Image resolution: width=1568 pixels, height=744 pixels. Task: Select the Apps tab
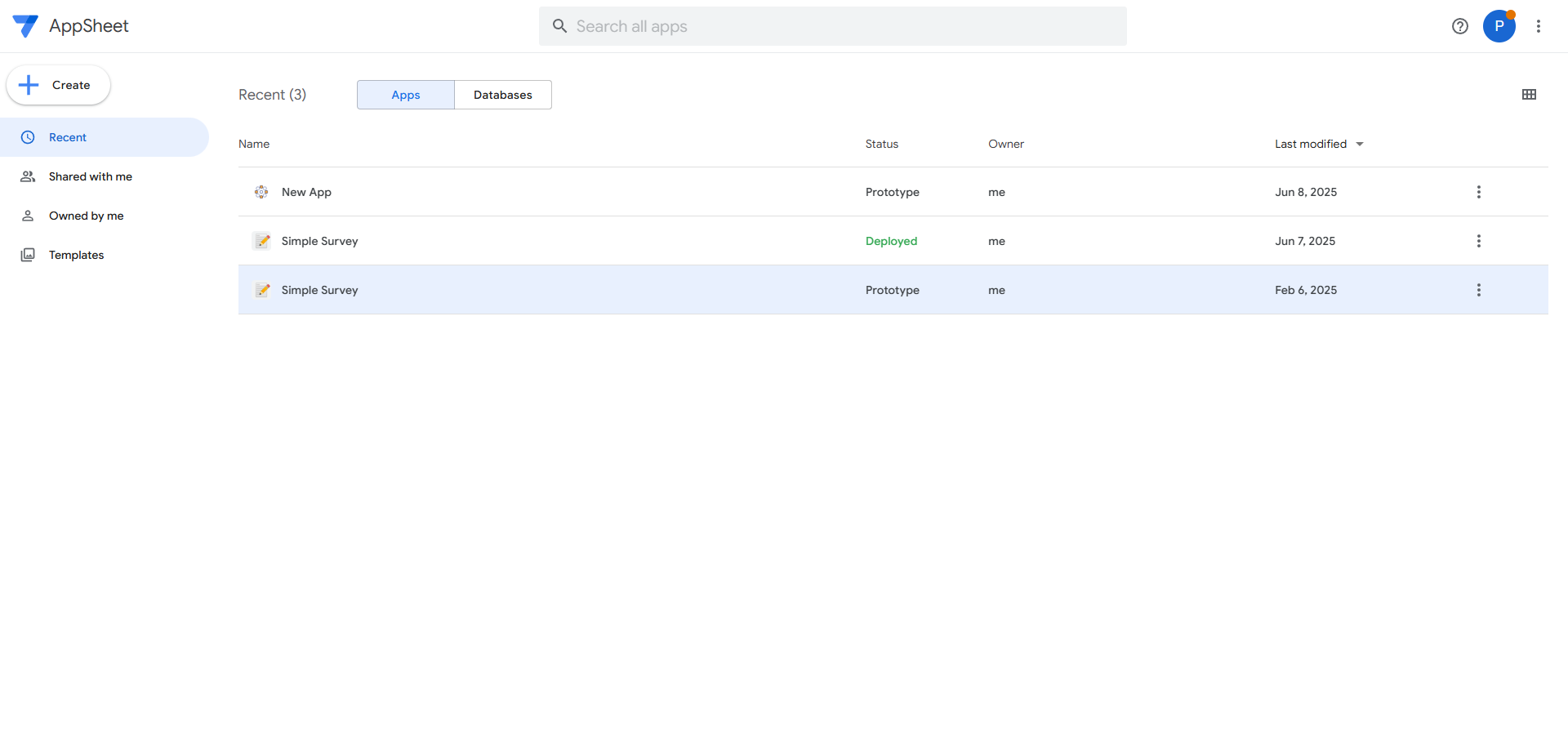pyautogui.click(x=406, y=95)
